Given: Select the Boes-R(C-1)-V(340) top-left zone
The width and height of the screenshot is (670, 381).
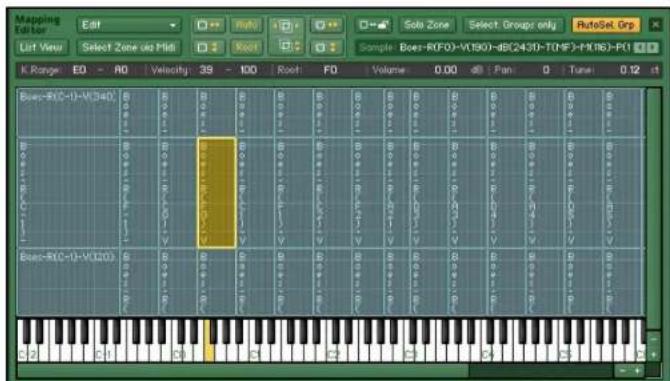Looking at the screenshot, I should click(x=68, y=113).
